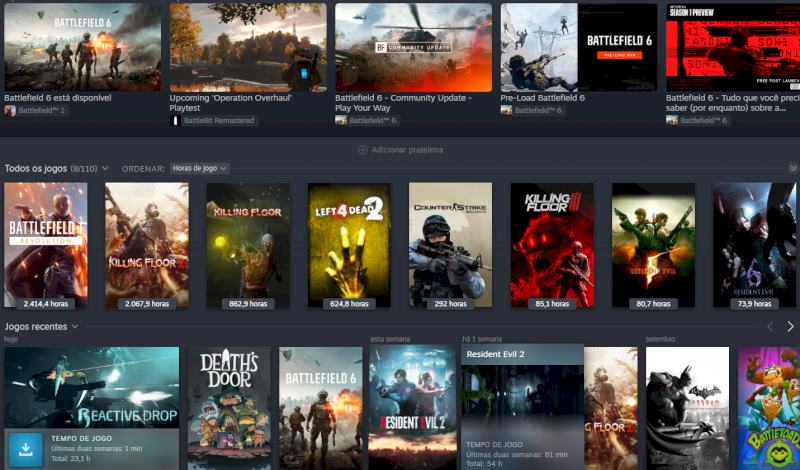Click Battlefield 6 icon under Community Update news
The height and width of the screenshot is (470, 800).
341,120
